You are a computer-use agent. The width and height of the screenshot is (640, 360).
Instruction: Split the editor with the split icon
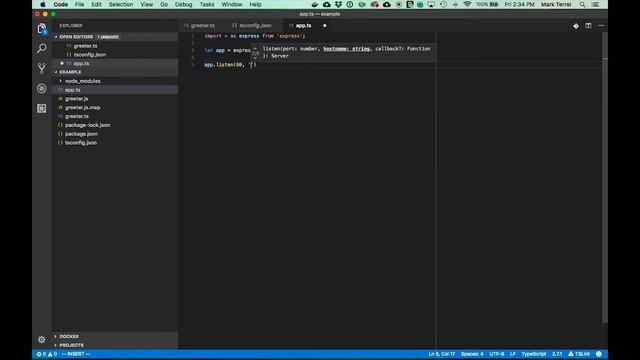[x=588, y=26]
